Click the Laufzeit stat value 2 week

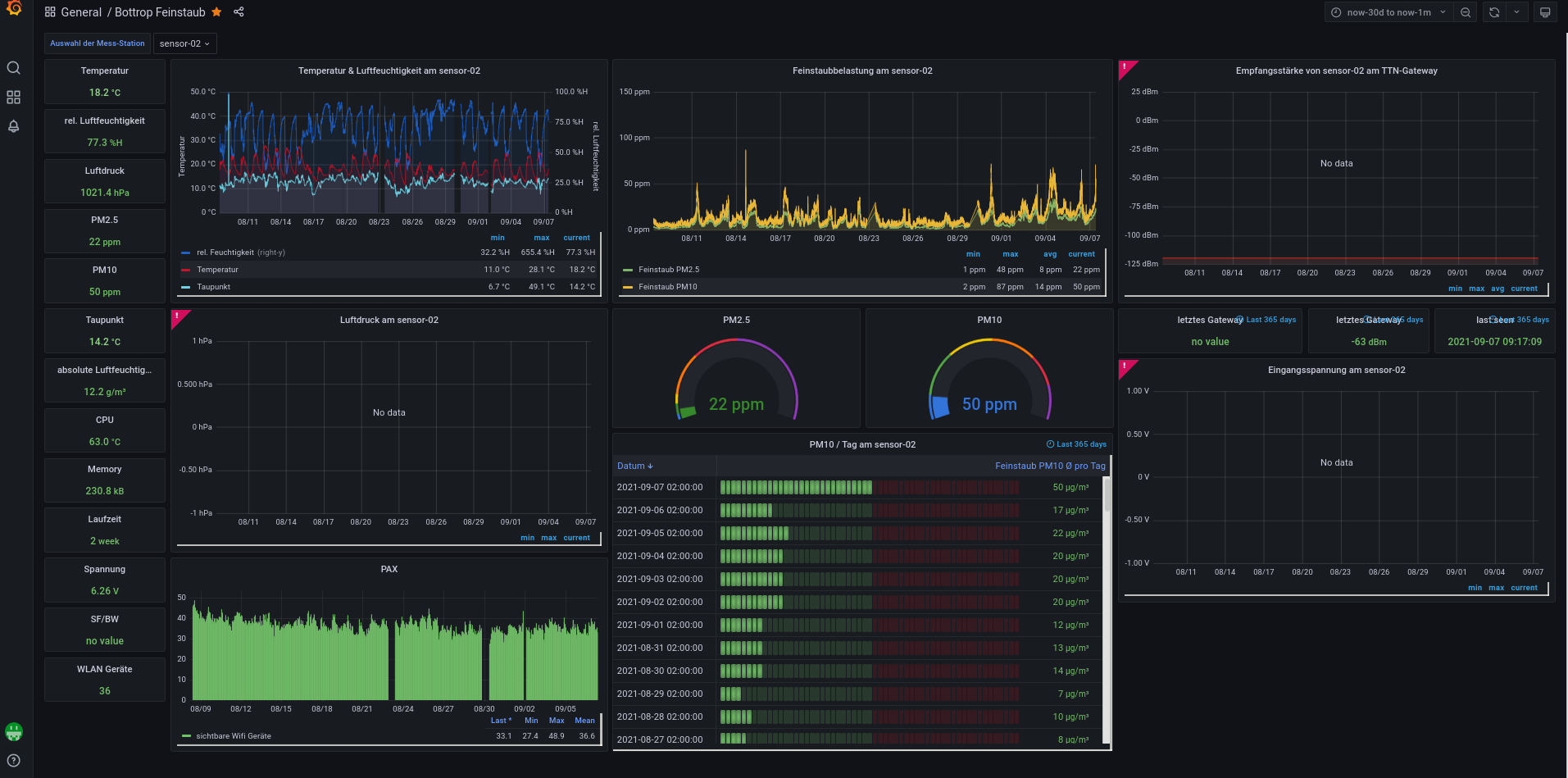(x=105, y=541)
